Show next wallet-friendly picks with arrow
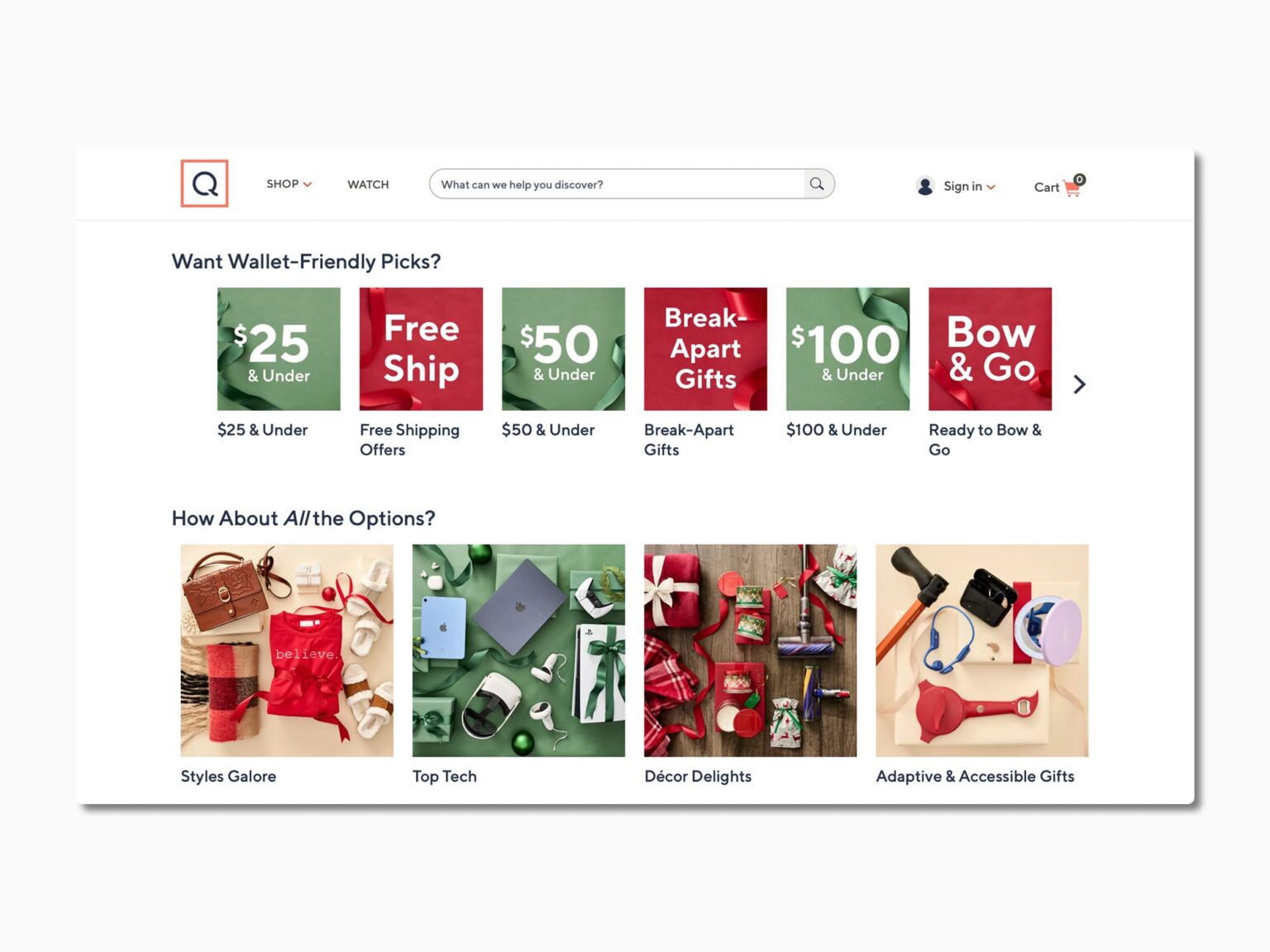1270x952 pixels. [1079, 384]
